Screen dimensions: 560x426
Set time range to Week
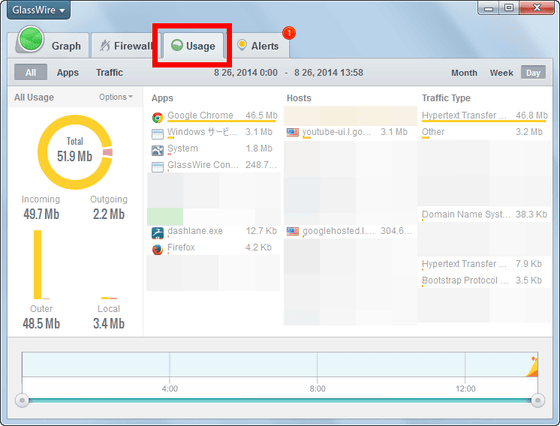501,73
